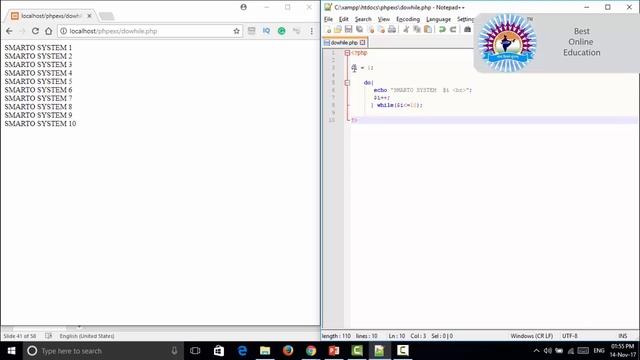Open the Language menu in Notepad++

point(438,19)
